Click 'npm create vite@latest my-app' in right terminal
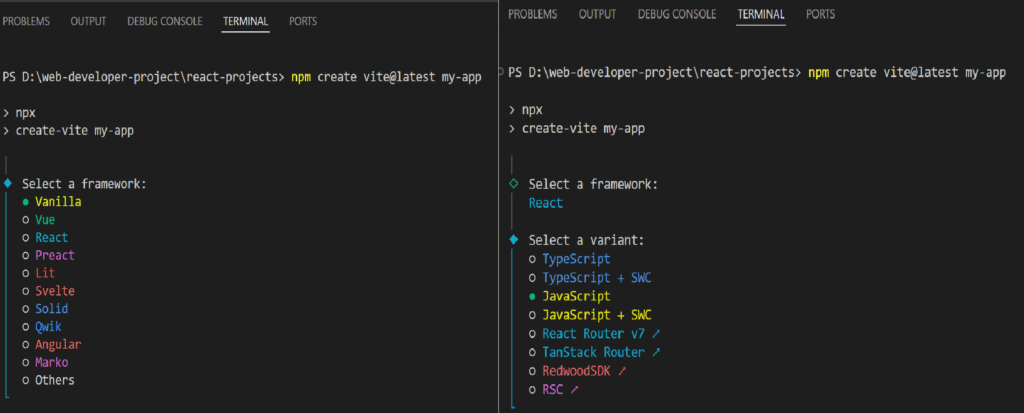1024x413 pixels. [906, 73]
